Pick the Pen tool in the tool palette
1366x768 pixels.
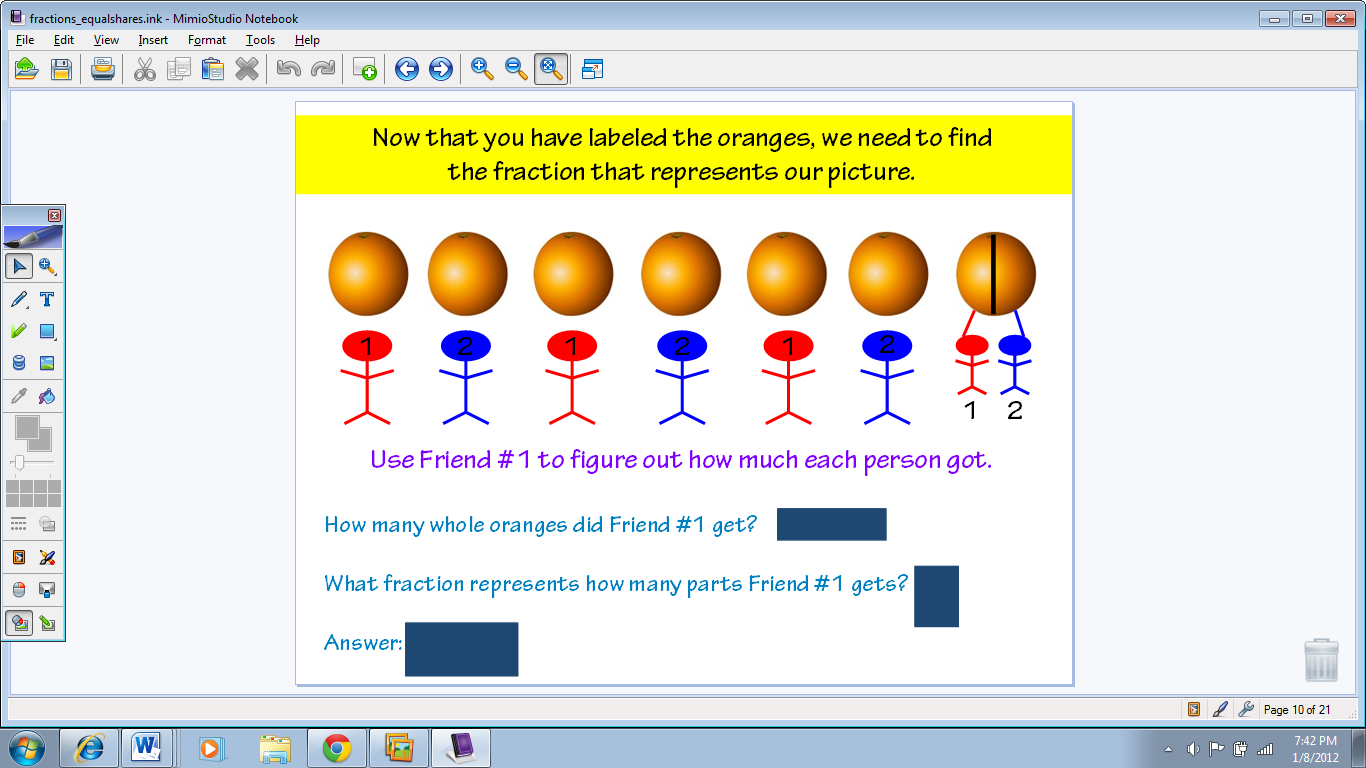point(19,299)
